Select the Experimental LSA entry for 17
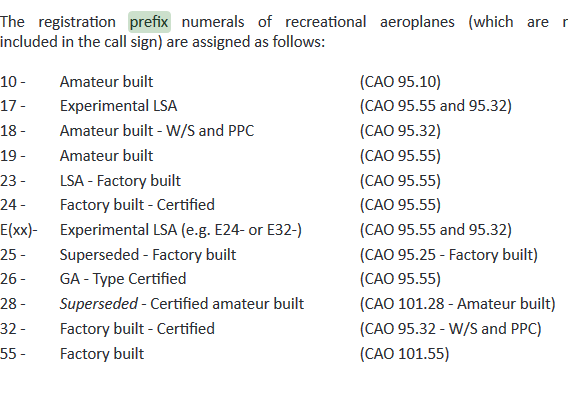Viewport: 568px width, 397px height. tap(118, 106)
